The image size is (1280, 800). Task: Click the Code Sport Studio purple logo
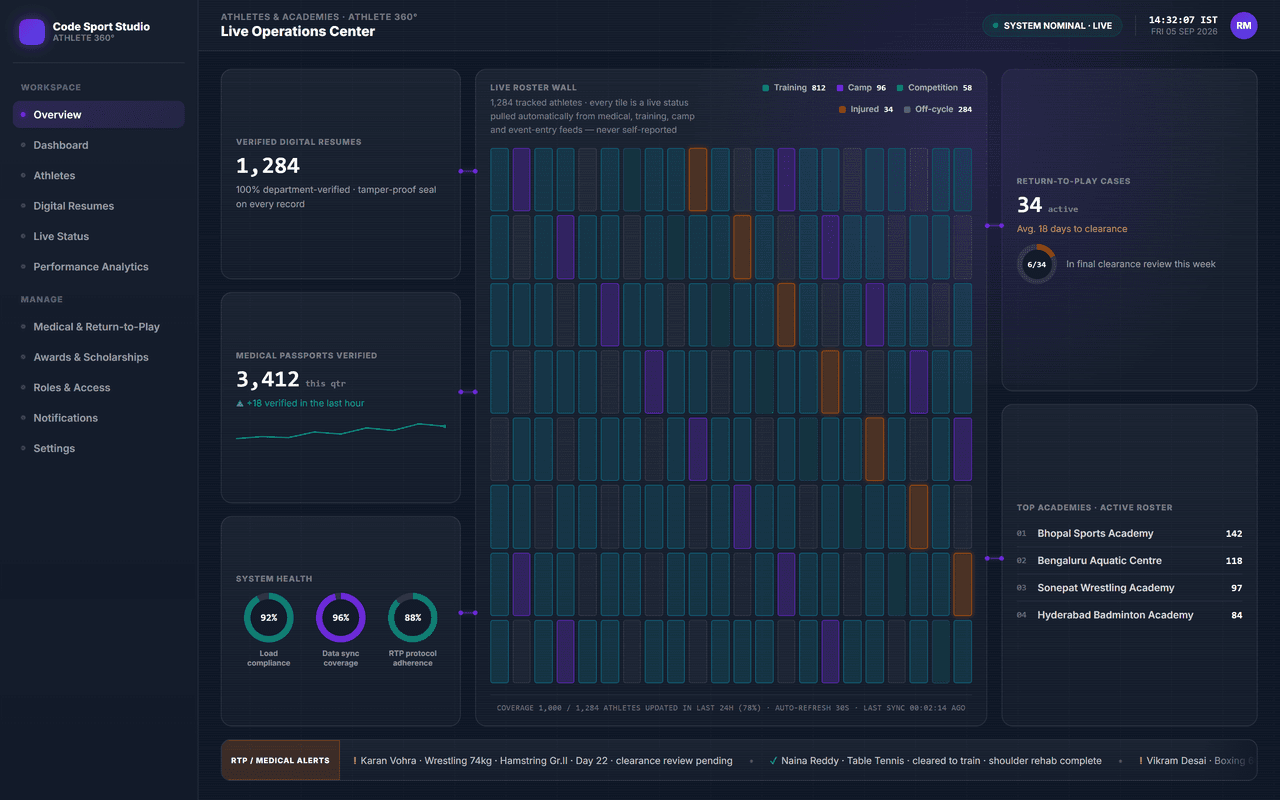click(x=32, y=32)
